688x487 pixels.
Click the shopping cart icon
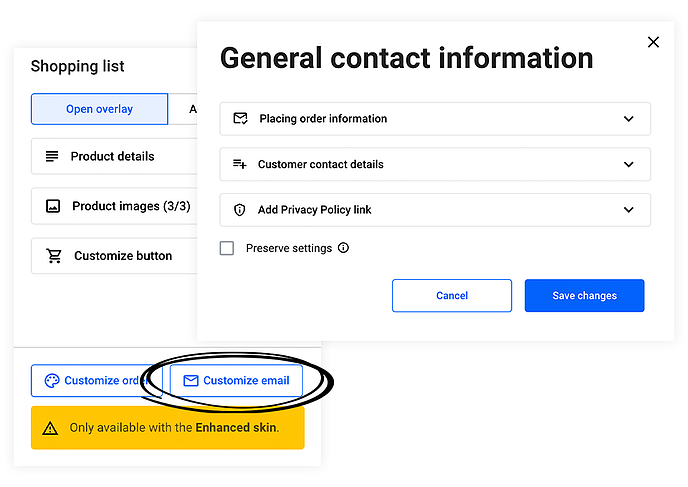point(54,256)
